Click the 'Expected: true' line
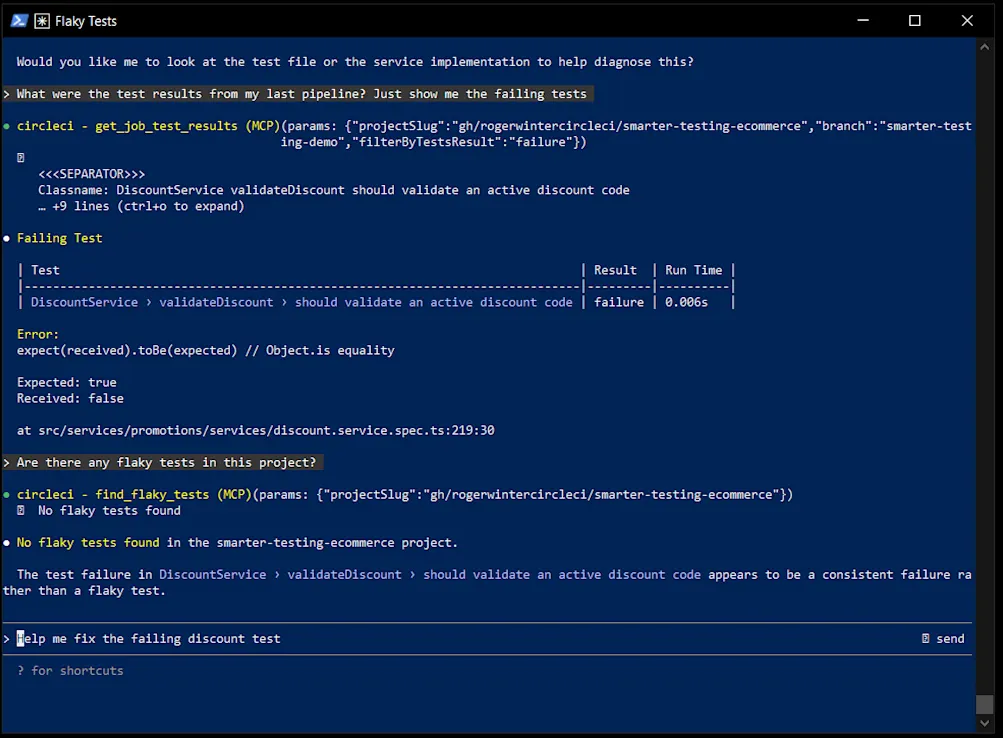Image resolution: width=1003 pixels, height=738 pixels. pyautogui.click(x=67, y=382)
